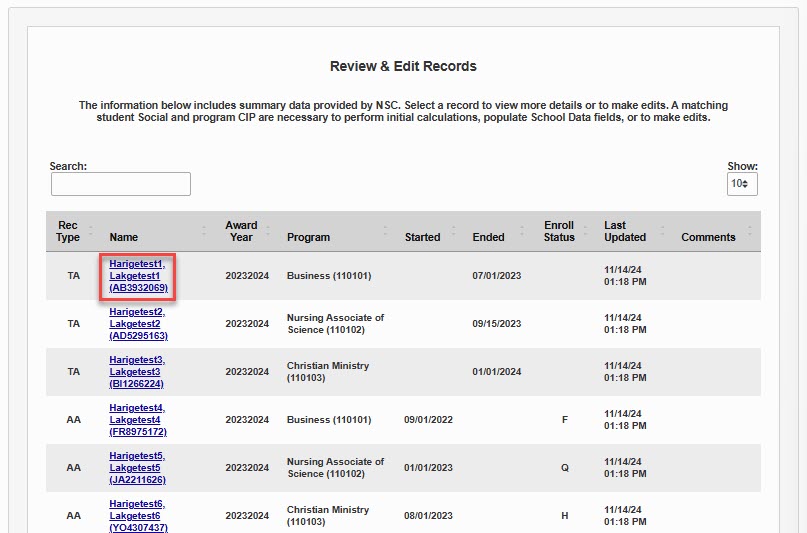Screen dimensions: 807x533
Task: Sort the table by Program
Action: pos(308,237)
